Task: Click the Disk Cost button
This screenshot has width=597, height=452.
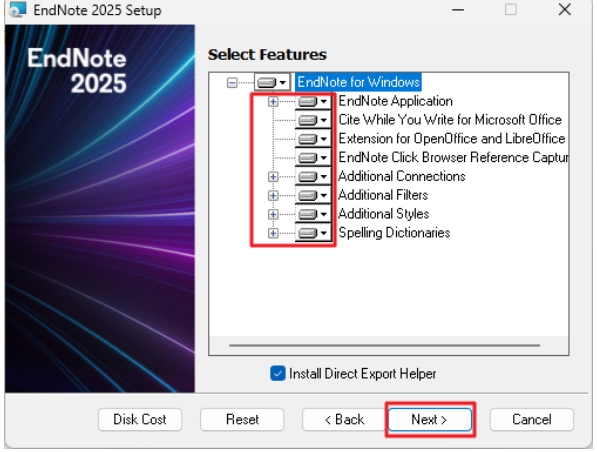Action: coord(140,420)
